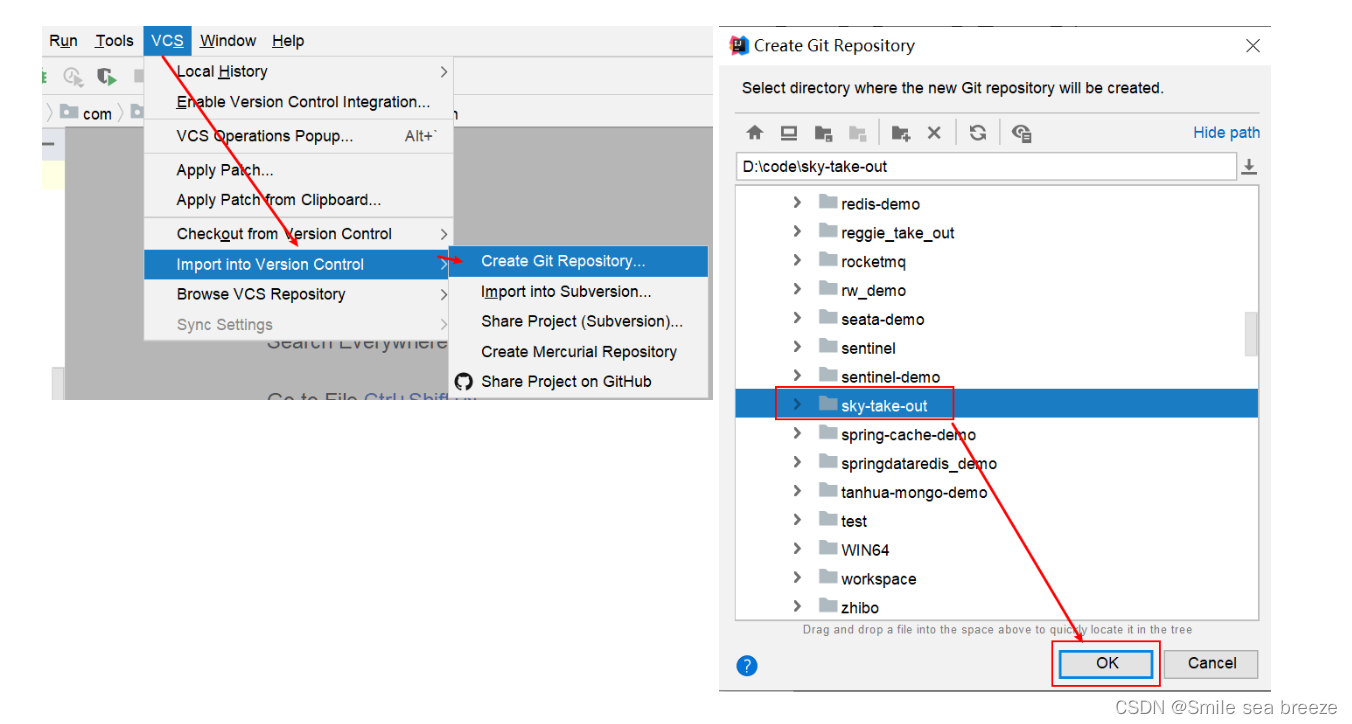Screen dimensions: 1352x724
Task: Expand the workspace folder node
Action: click(797, 578)
